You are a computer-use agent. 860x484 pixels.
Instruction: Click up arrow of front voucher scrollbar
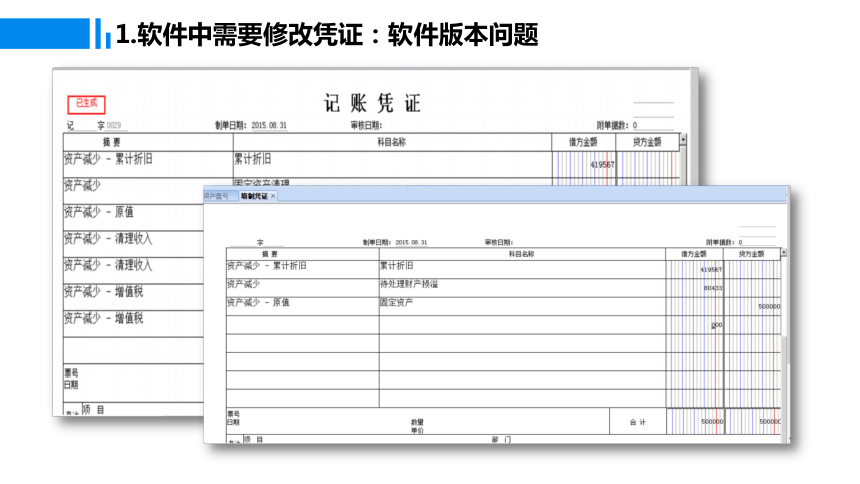coord(784,253)
